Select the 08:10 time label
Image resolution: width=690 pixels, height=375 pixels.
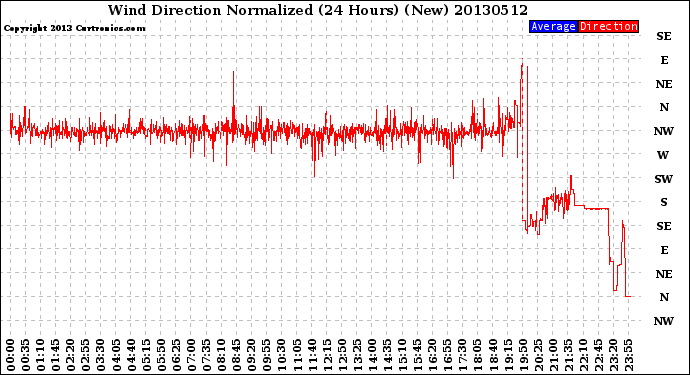[x=221, y=355]
